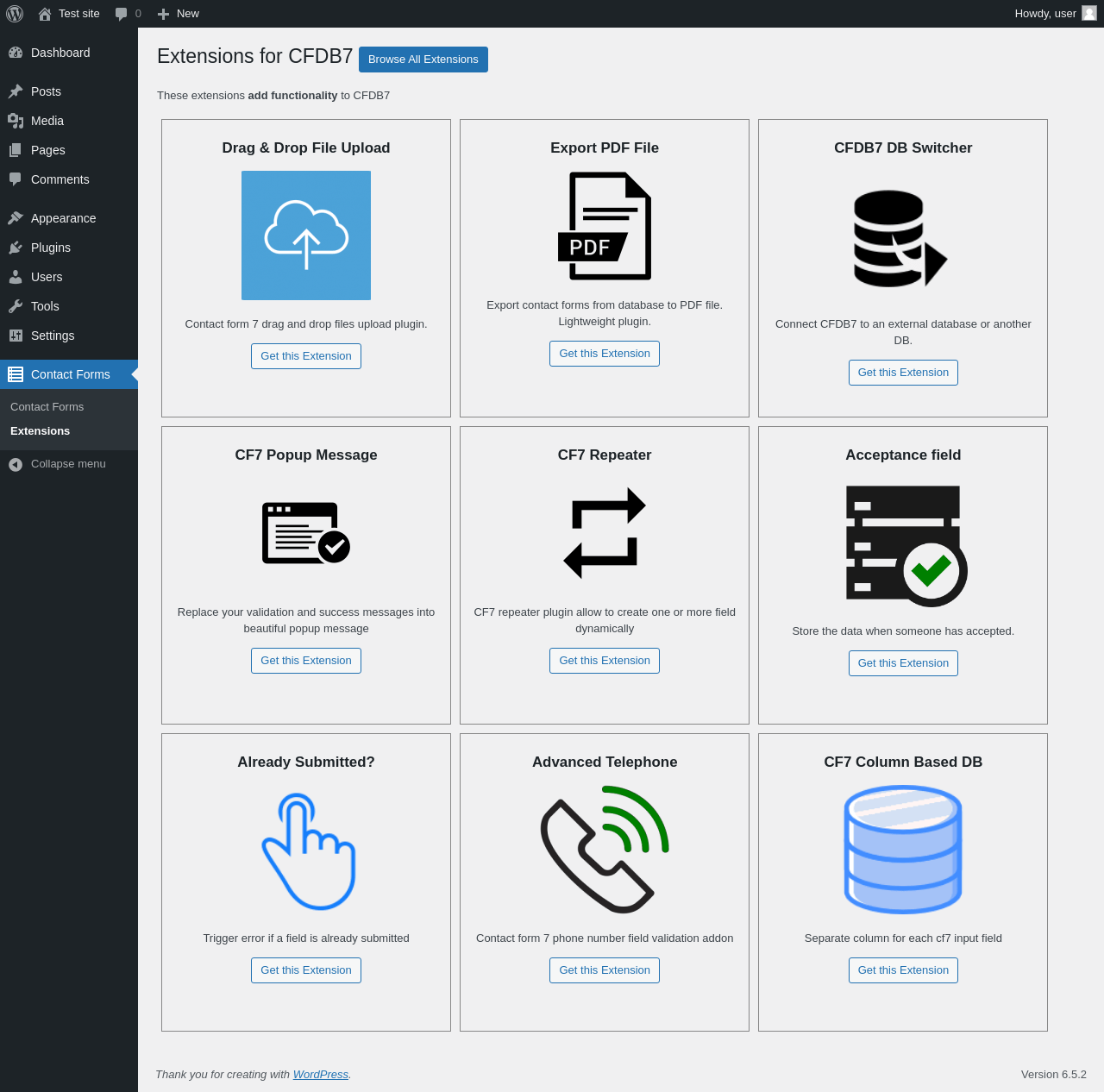Click the CF7 Column Based DB cylinder icon
The width and height of the screenshot is (1104, 1092).
point(903,850)
